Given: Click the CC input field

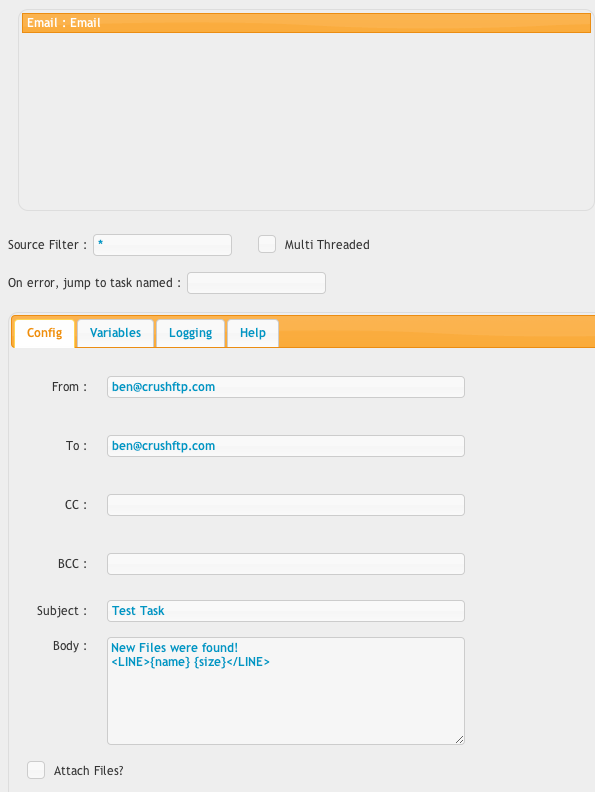Looking at the screenshot, I should click(x=286, y=505).
